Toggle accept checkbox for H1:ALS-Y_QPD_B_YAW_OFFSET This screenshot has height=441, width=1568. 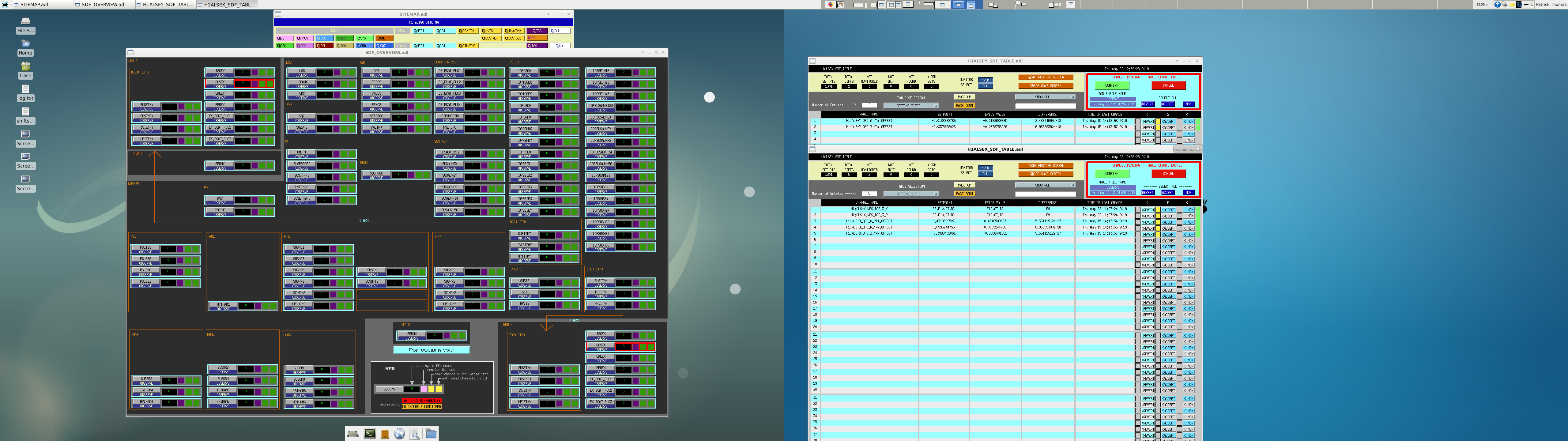[1158, 127]
